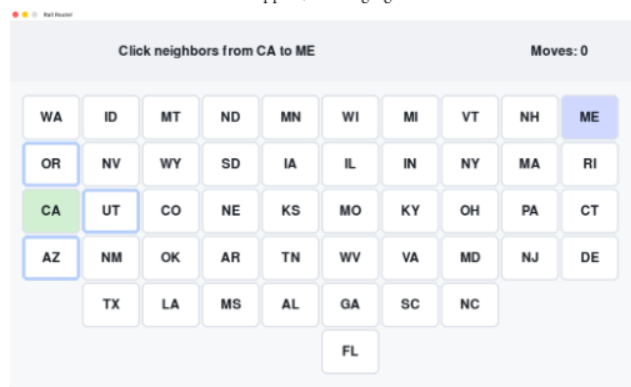Select the CO state tile
The height and width of the screenshot is (387, 631).
click(171, 211)
